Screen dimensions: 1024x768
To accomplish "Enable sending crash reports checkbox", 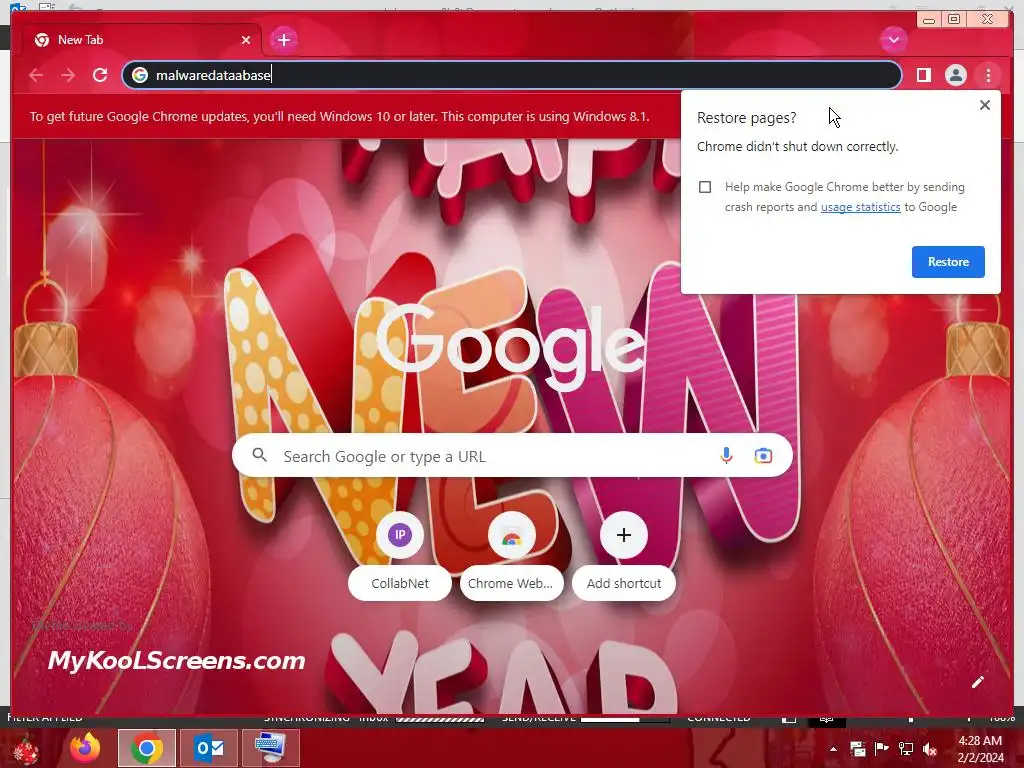I will coord(705,187).
